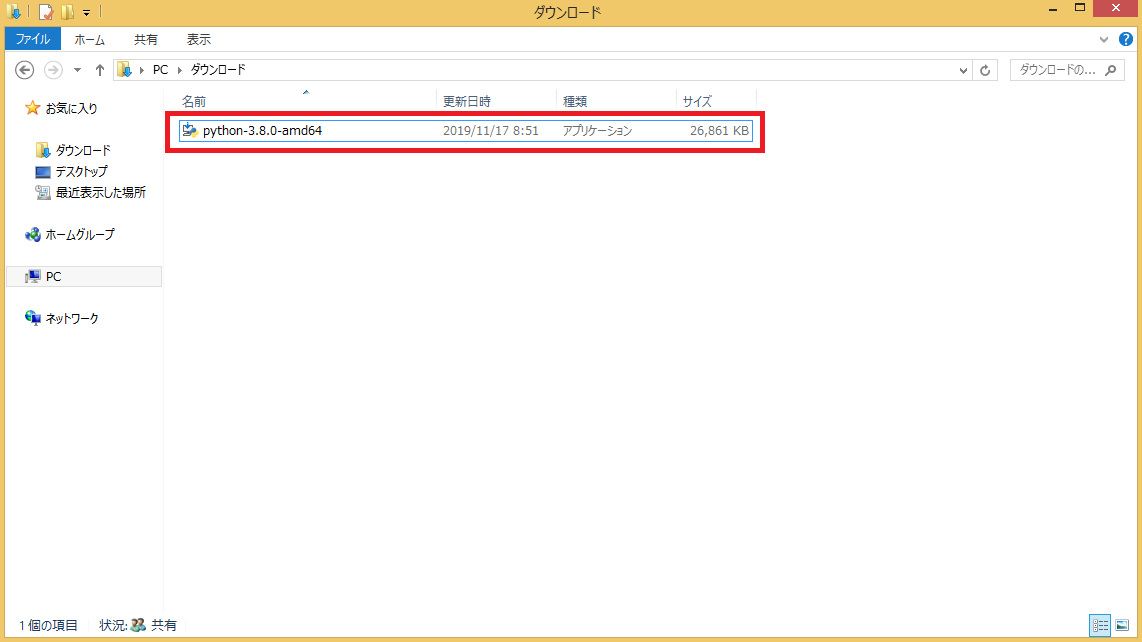Click the python-3.8.0-amd64 installer icon

pos(189,130)
